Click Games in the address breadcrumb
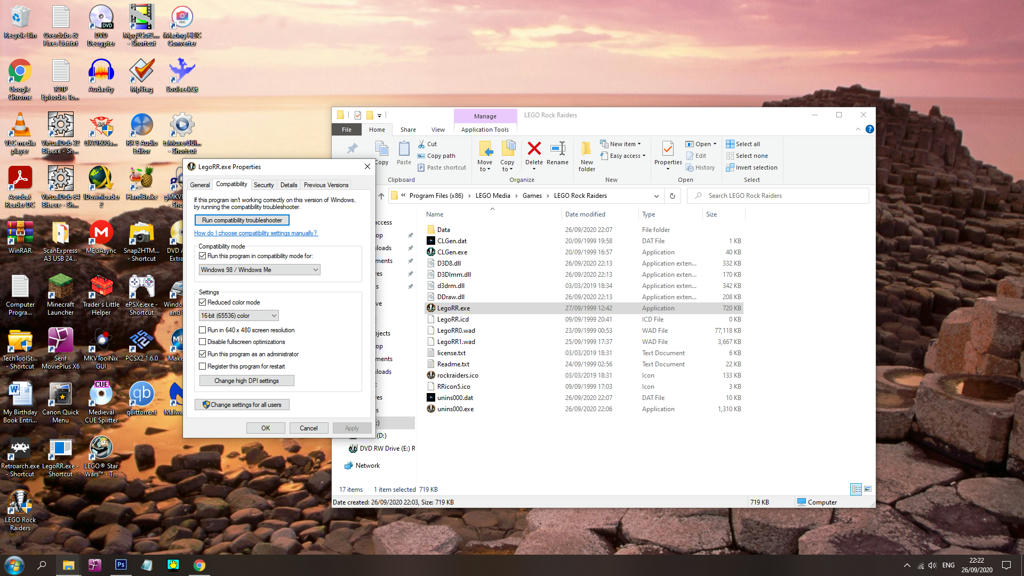The width and height of the screenshot is (1024, 576). [532, 195]
